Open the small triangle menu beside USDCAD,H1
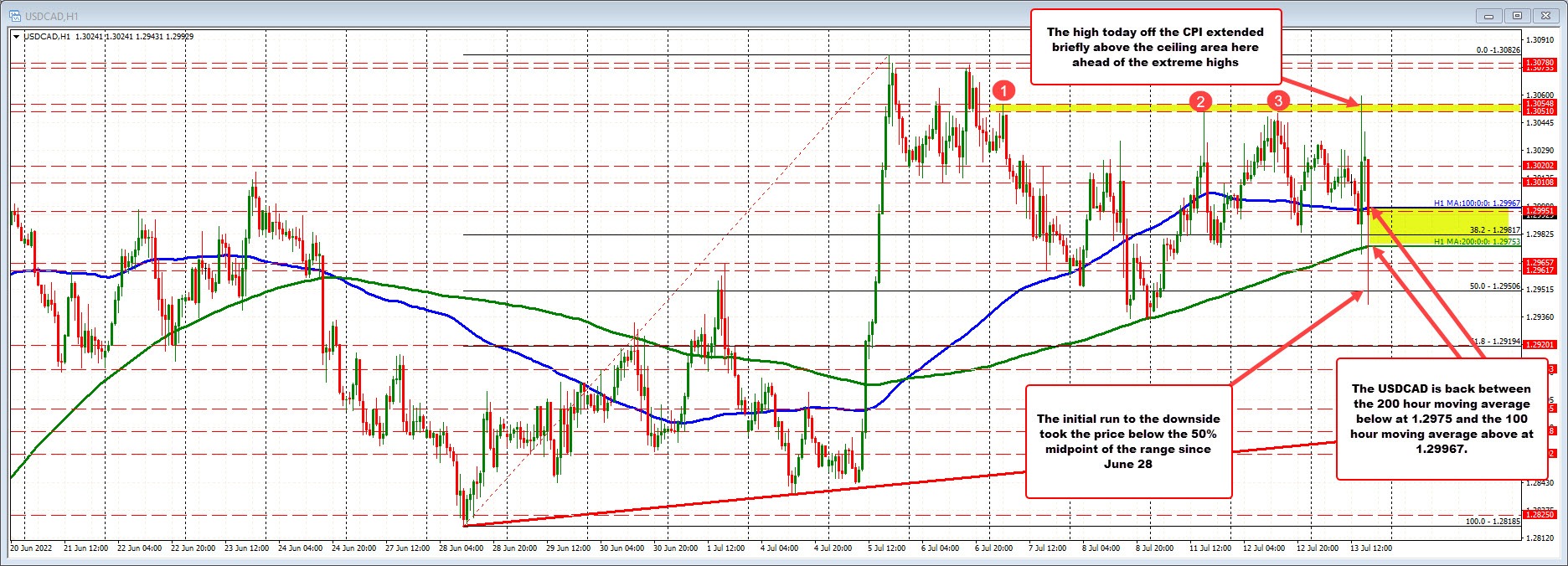 17,37
